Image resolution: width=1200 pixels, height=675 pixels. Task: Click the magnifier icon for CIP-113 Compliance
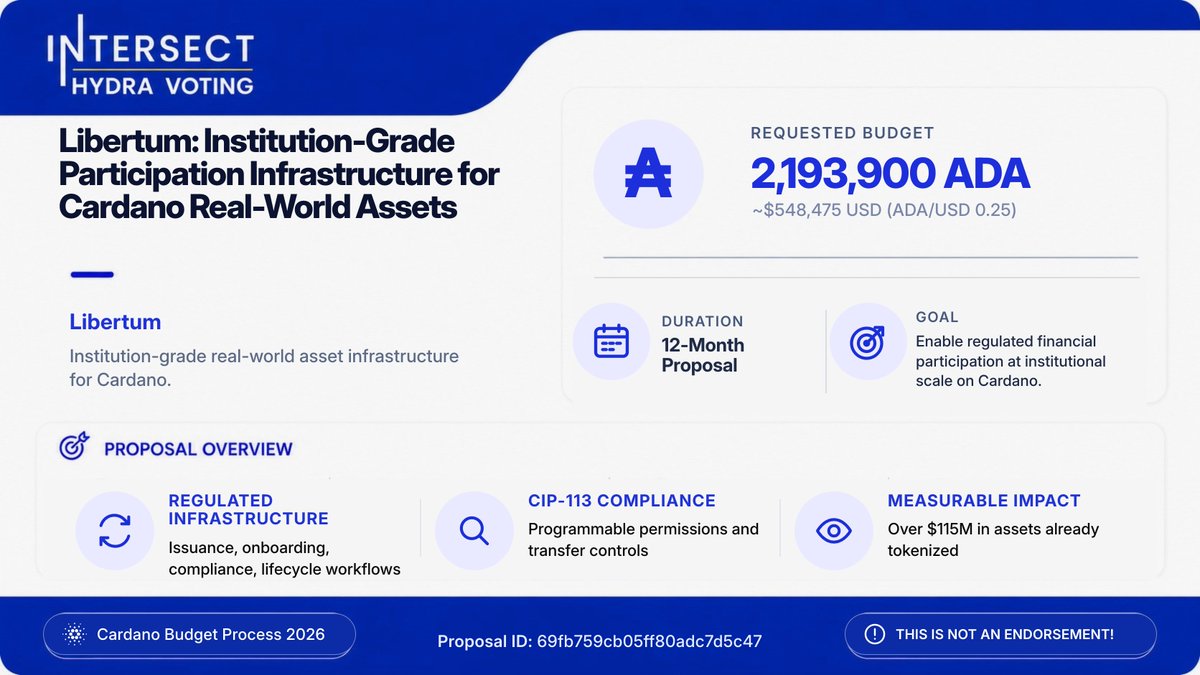click(x=474, y=530)
